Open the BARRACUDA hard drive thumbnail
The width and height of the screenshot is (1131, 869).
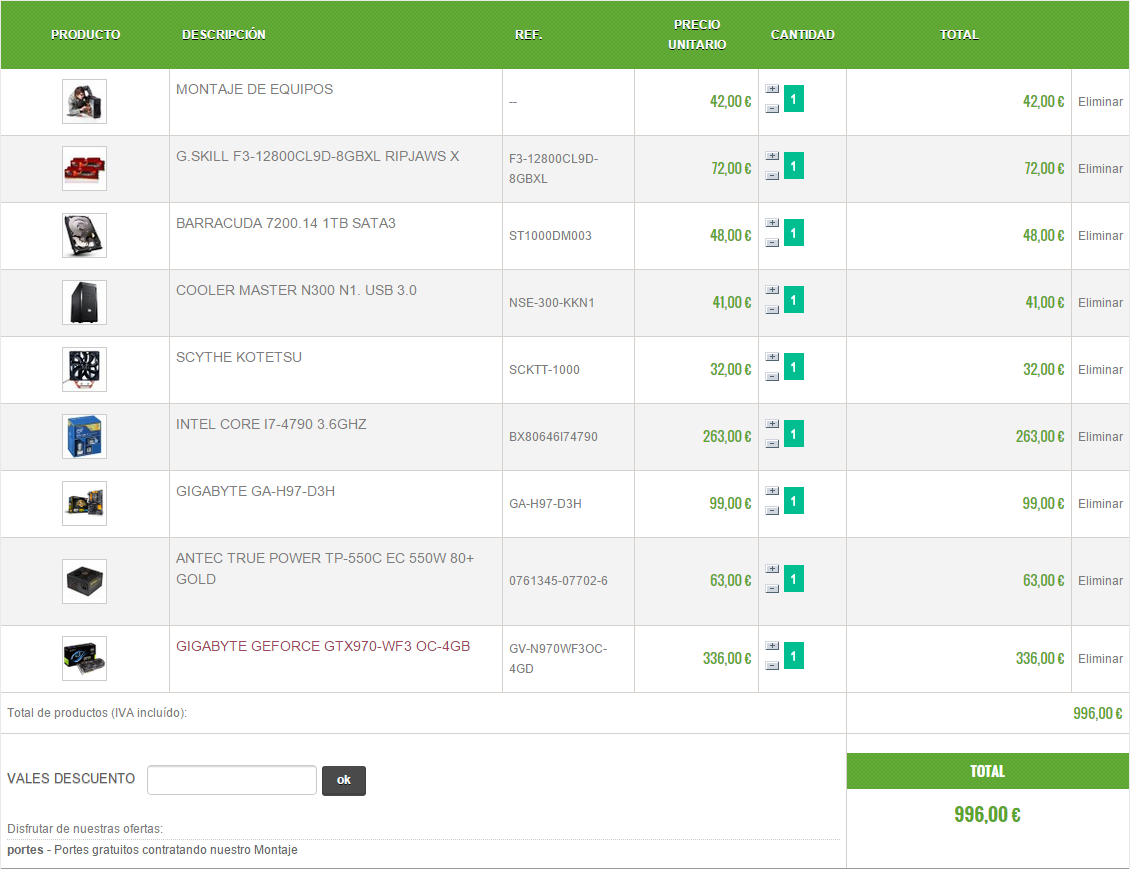pyautogui.click(x=84, y=236)
